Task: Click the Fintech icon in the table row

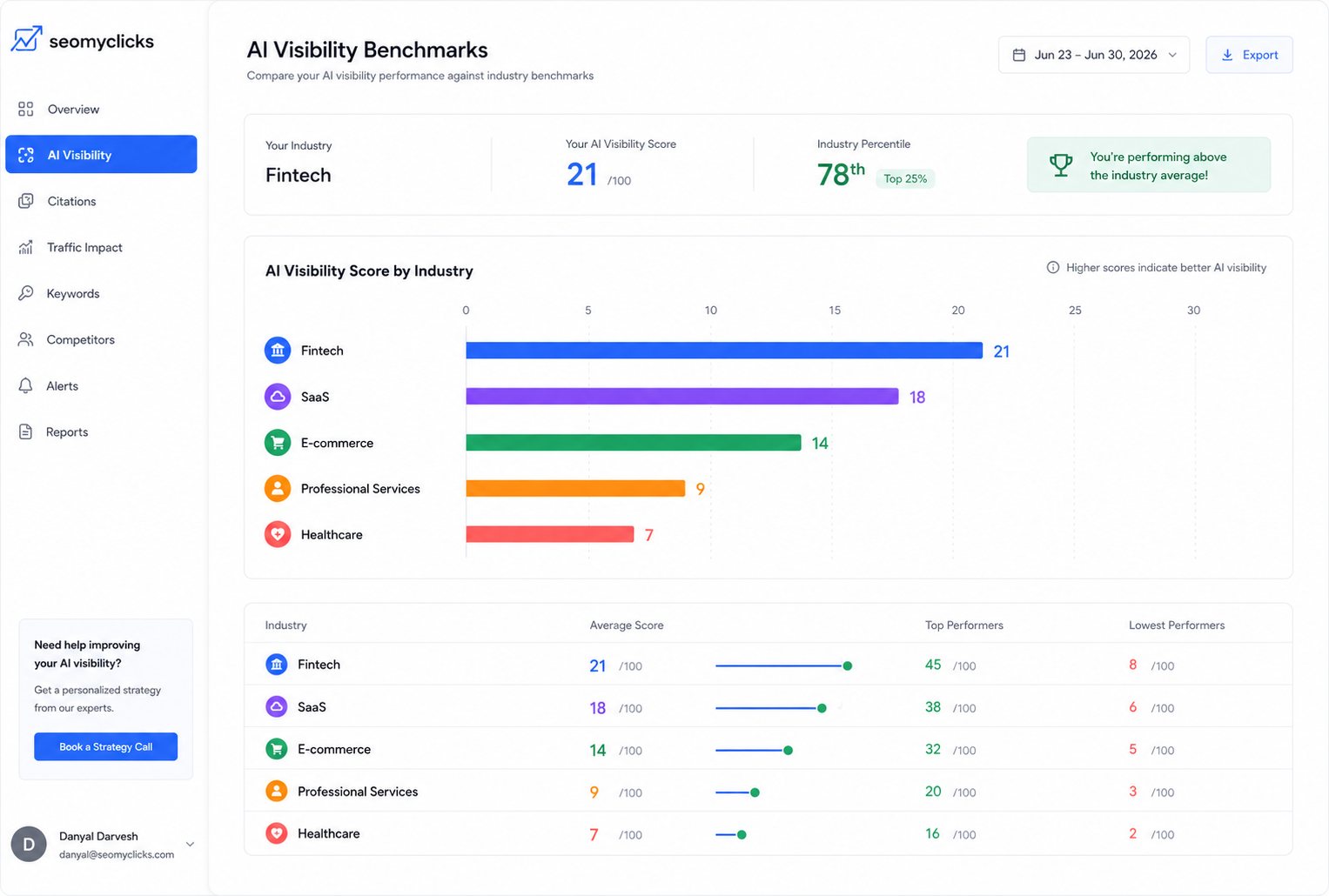Action: coord(277,665)
